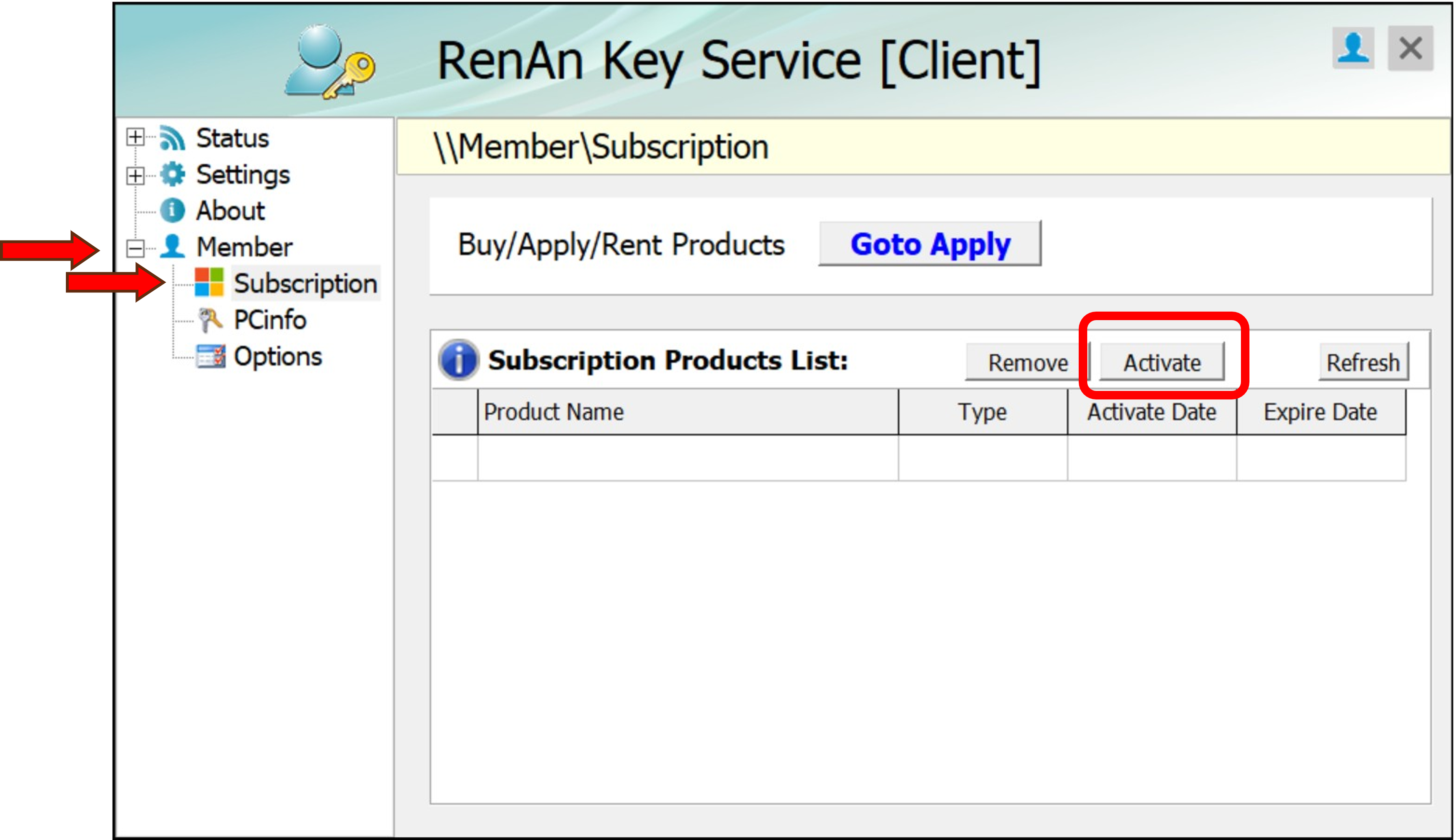This screenshot has height=840, width=1456.
Task: Click the Options checklist icon
Action: tap(210, 356)
